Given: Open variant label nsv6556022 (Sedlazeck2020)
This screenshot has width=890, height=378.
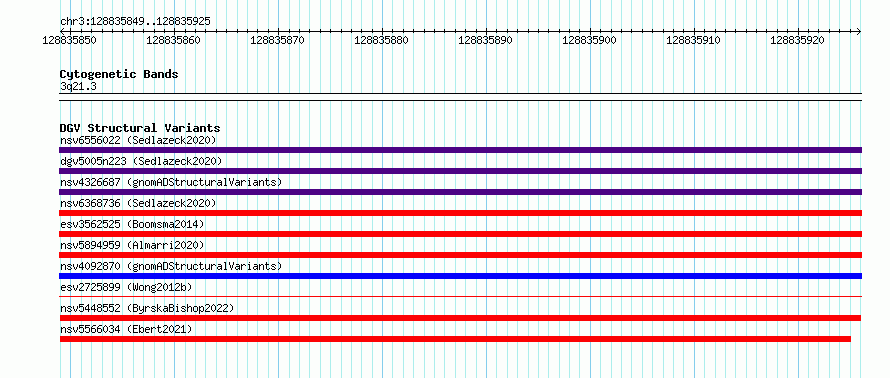Looking at the screenshot, I should [138, 140].
